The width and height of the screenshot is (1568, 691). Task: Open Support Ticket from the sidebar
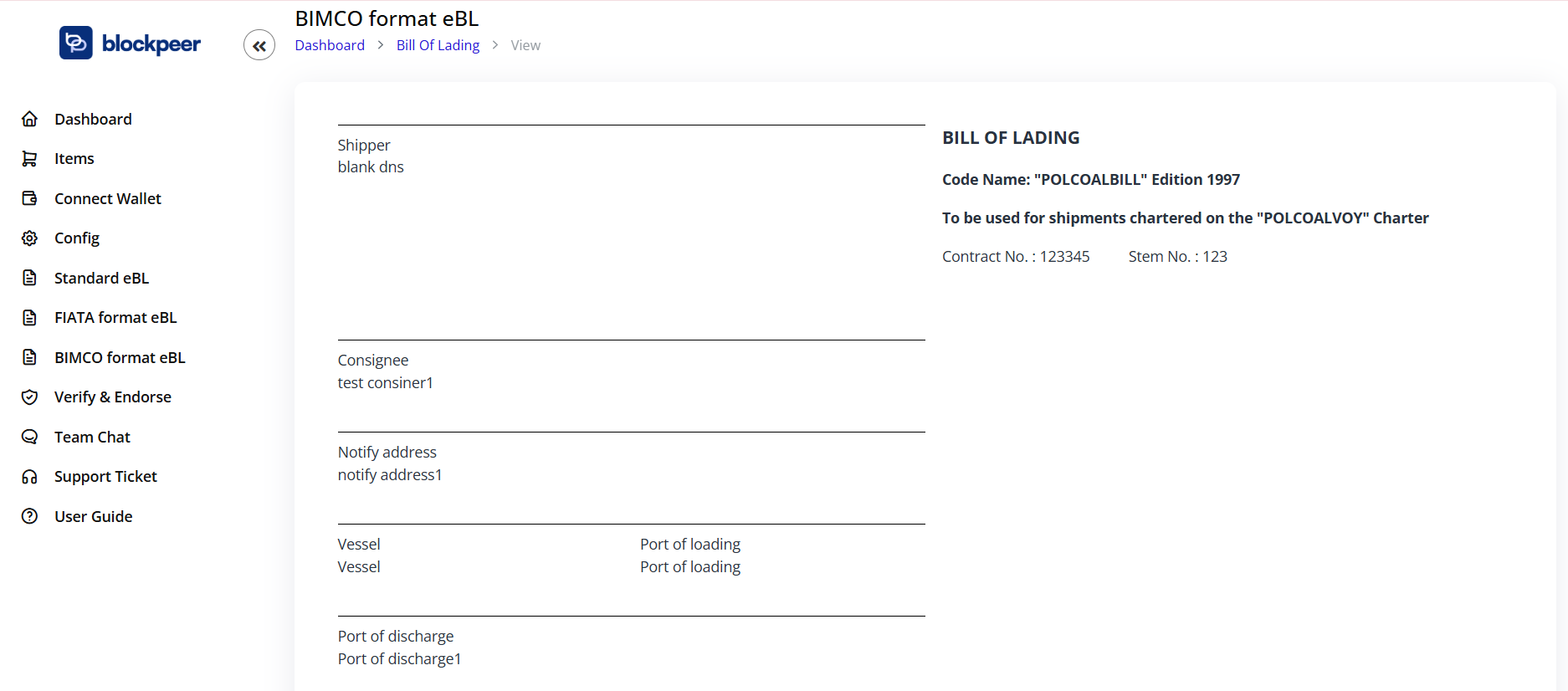pos(105,477)
